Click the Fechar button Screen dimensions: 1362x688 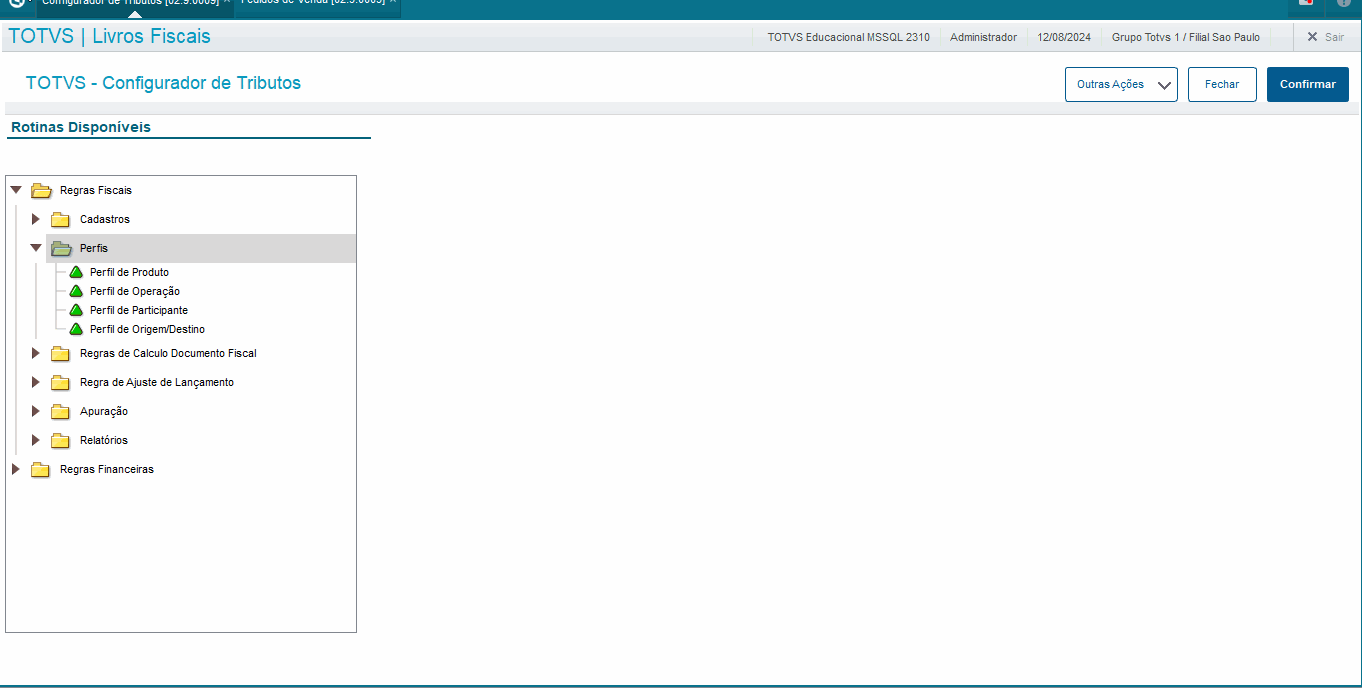pyautogui.click(x=1222, y=85)
